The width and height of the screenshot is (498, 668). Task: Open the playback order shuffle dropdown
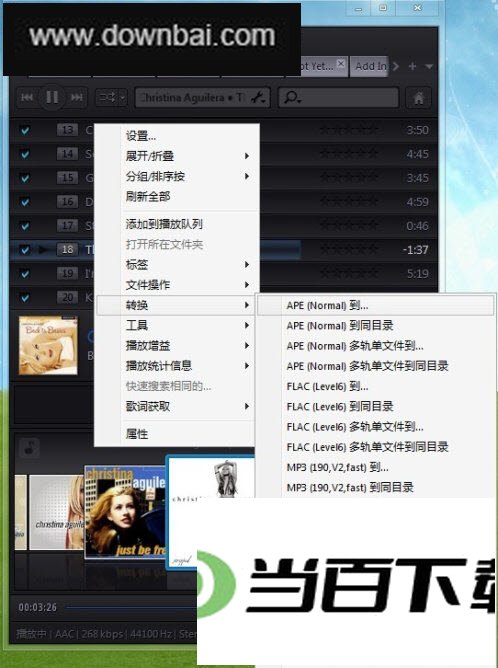pos(111,98)
